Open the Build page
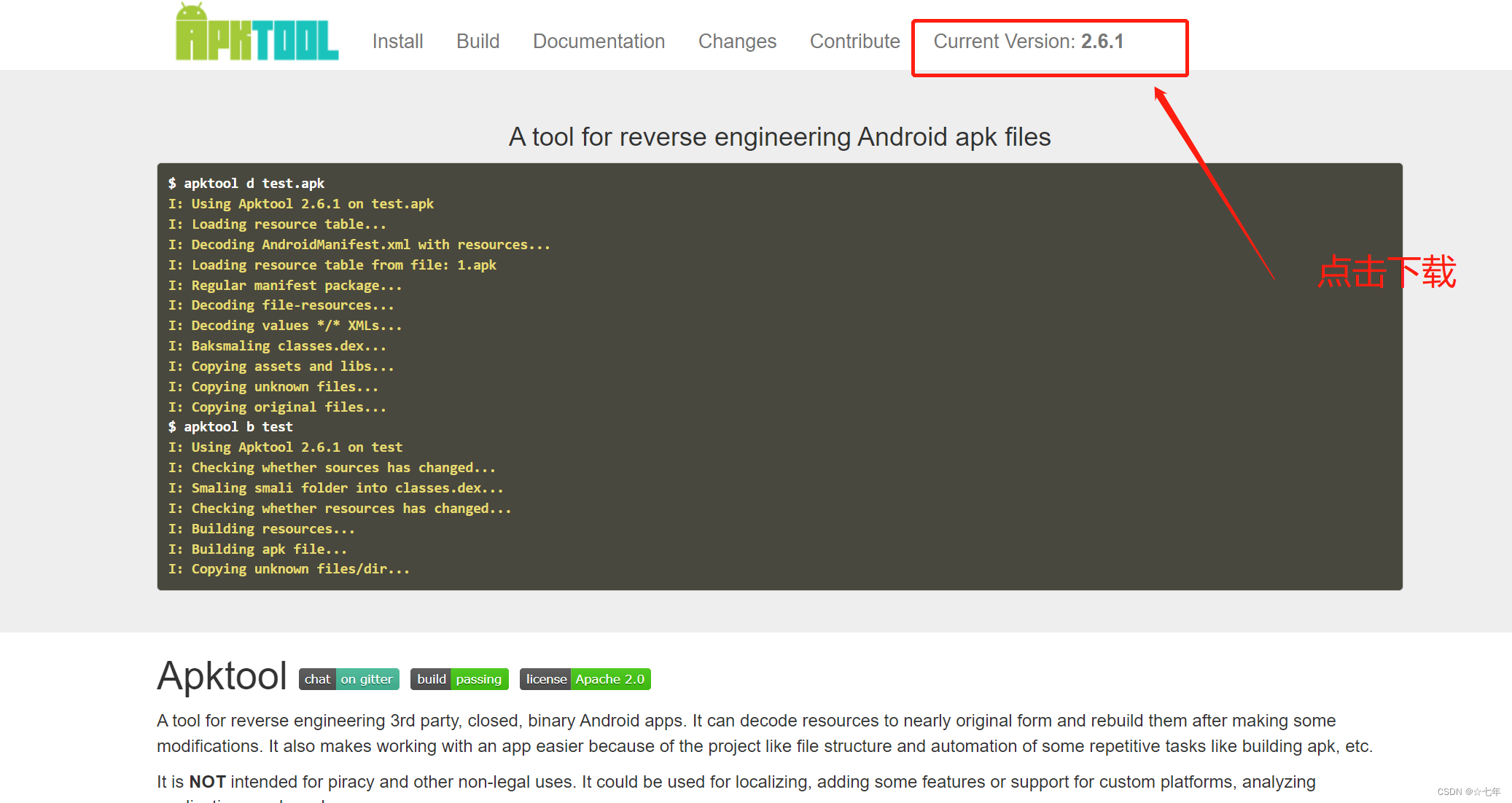Image resolution: width=1512 pixels, height=803 pixels. pyautogui.click(x=478, y=42)
